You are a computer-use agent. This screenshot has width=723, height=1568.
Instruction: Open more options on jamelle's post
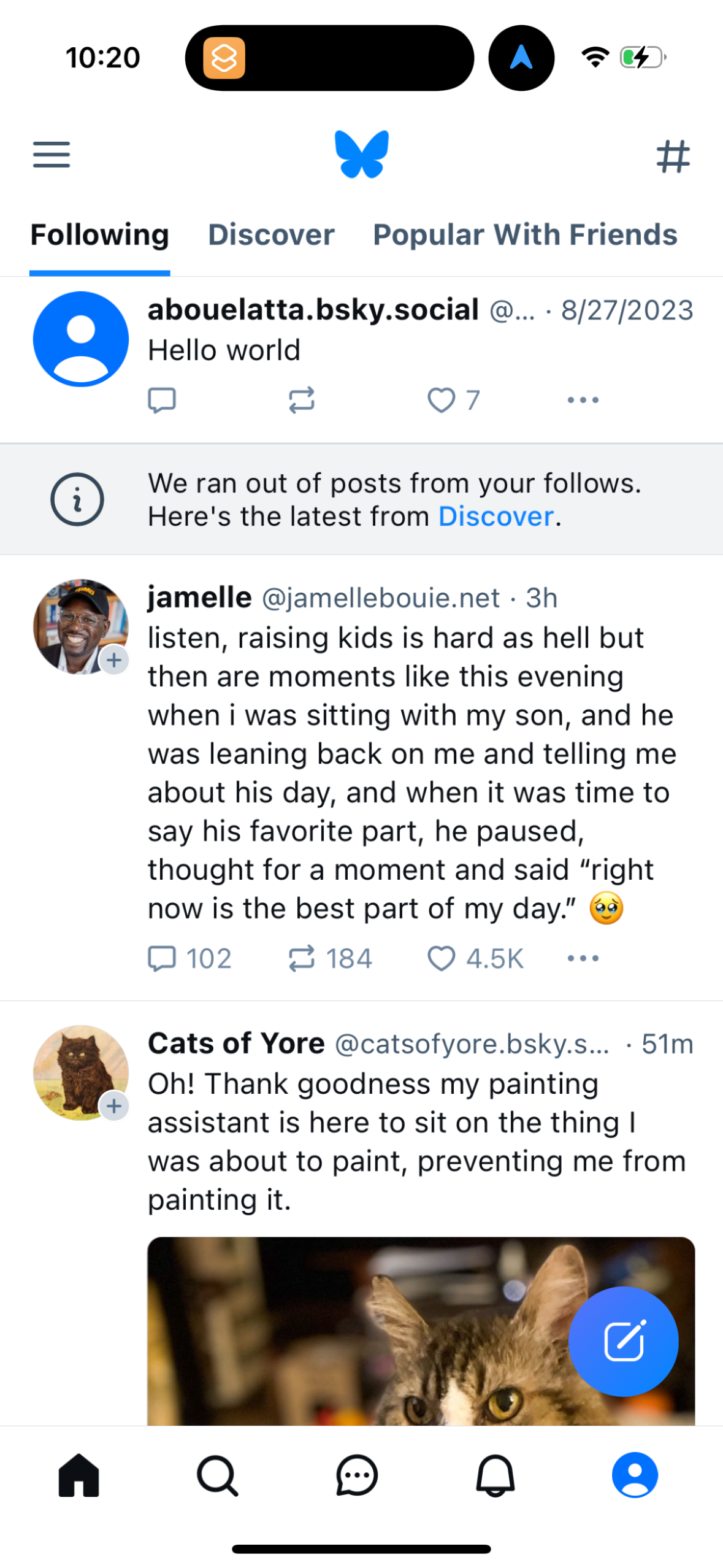(583, 958)
